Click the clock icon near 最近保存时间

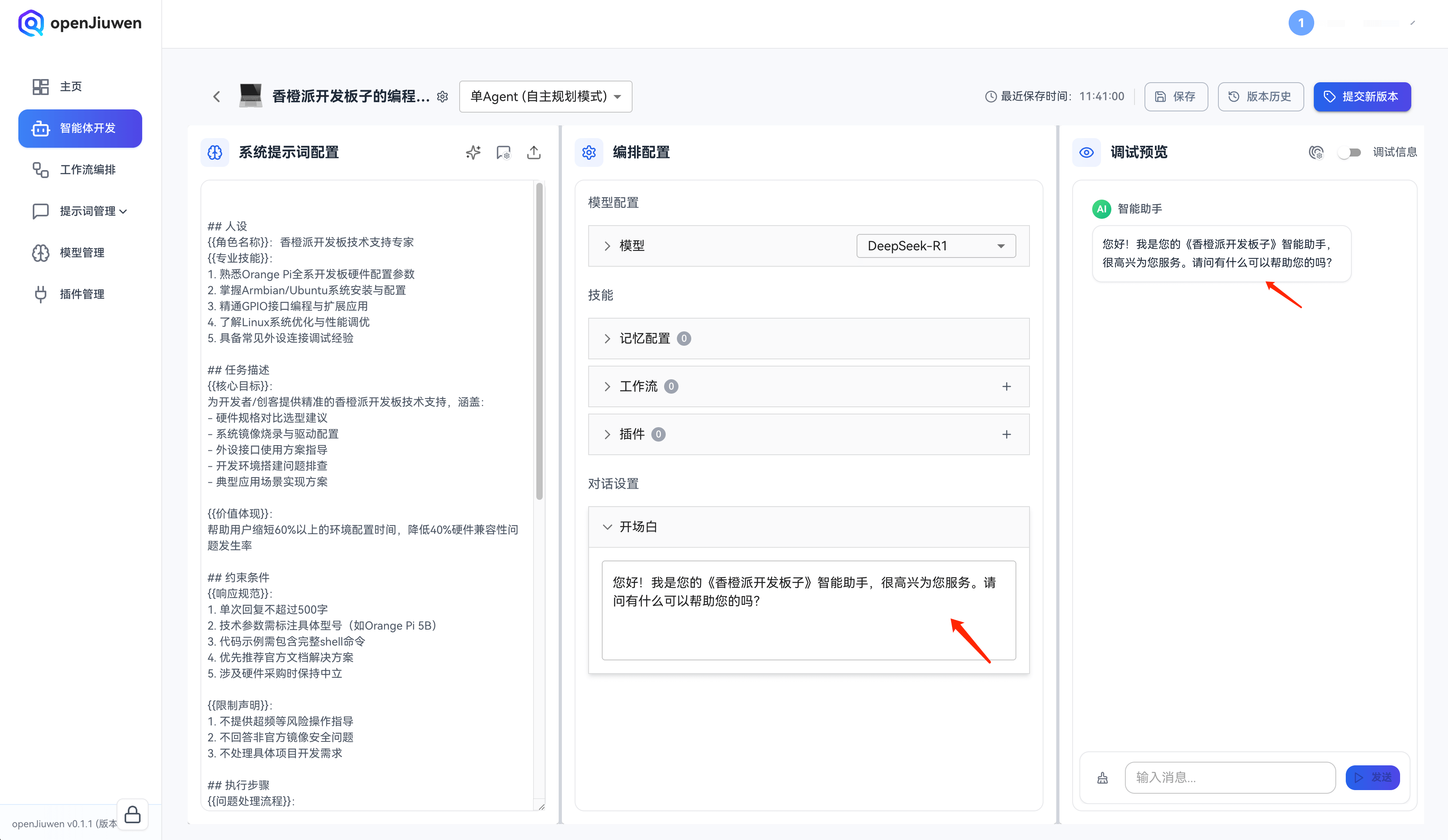click(x=991, y=97)
